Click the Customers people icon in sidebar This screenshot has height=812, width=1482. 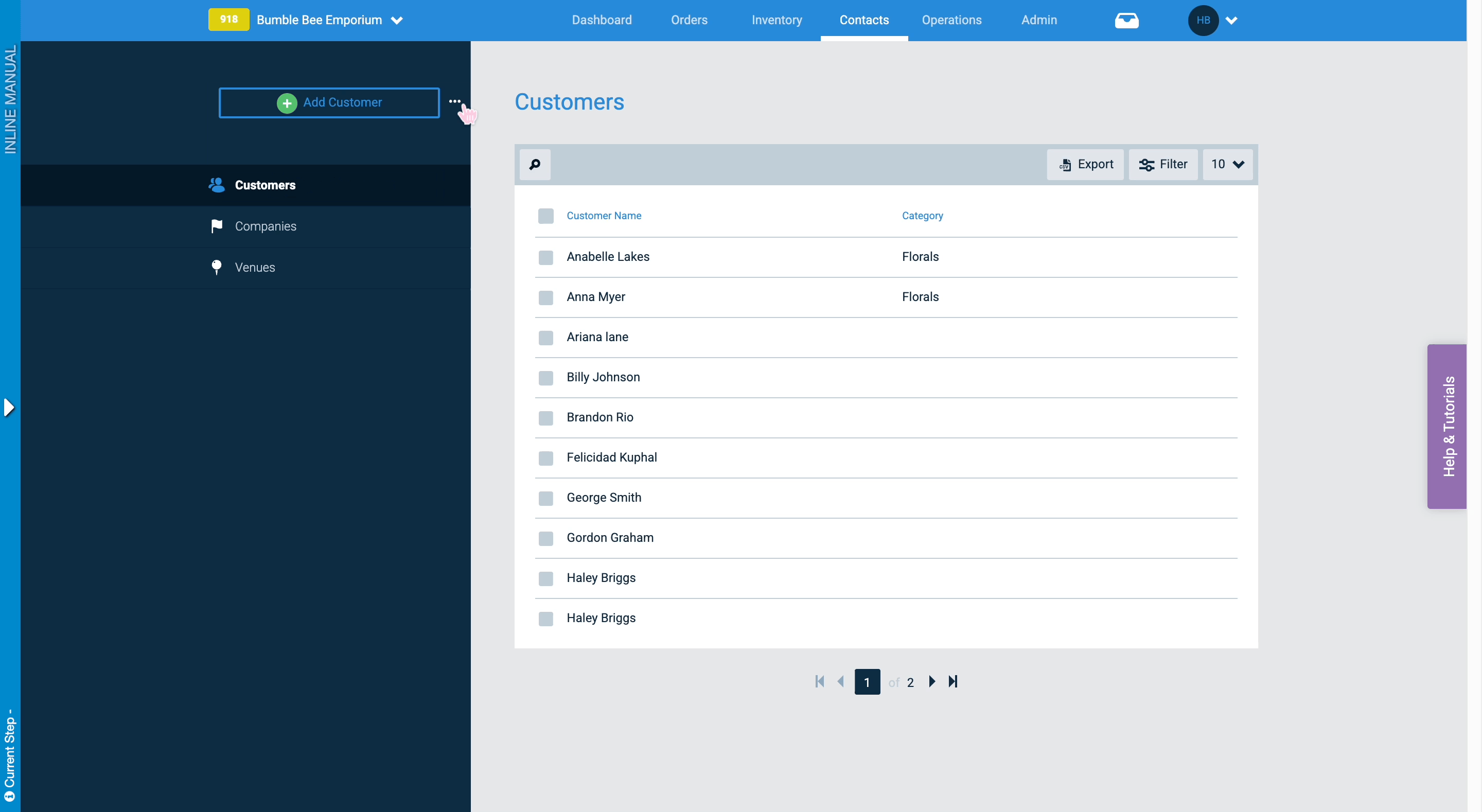216,185
